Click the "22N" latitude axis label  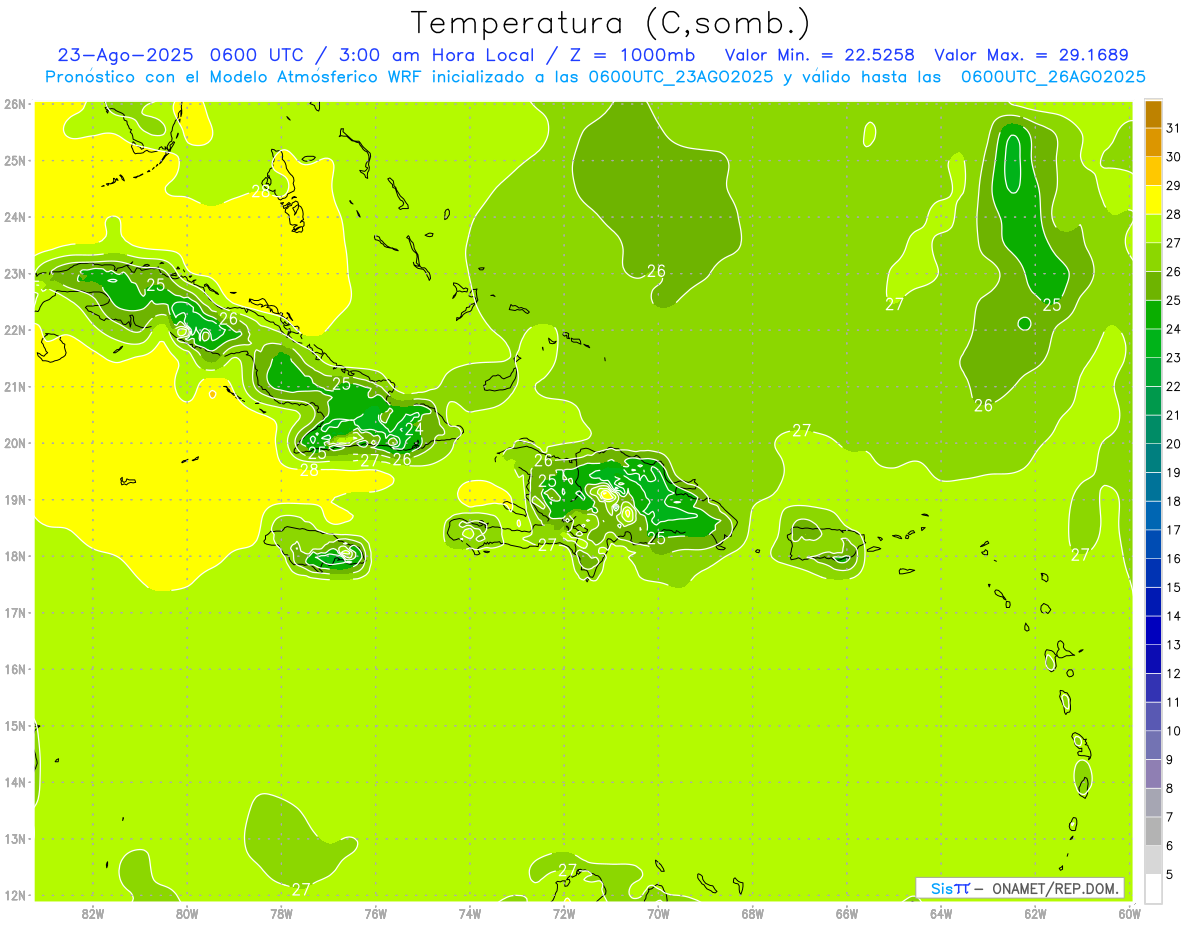(14, 330)
